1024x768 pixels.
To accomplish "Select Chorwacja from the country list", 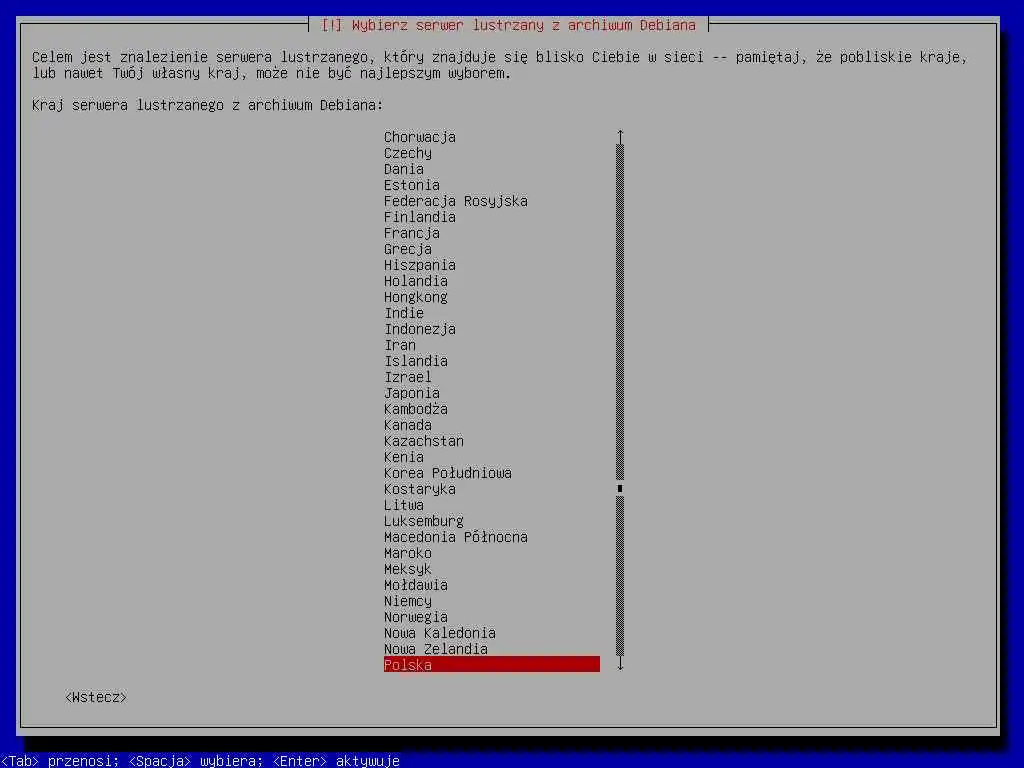I will coord(419,137).
